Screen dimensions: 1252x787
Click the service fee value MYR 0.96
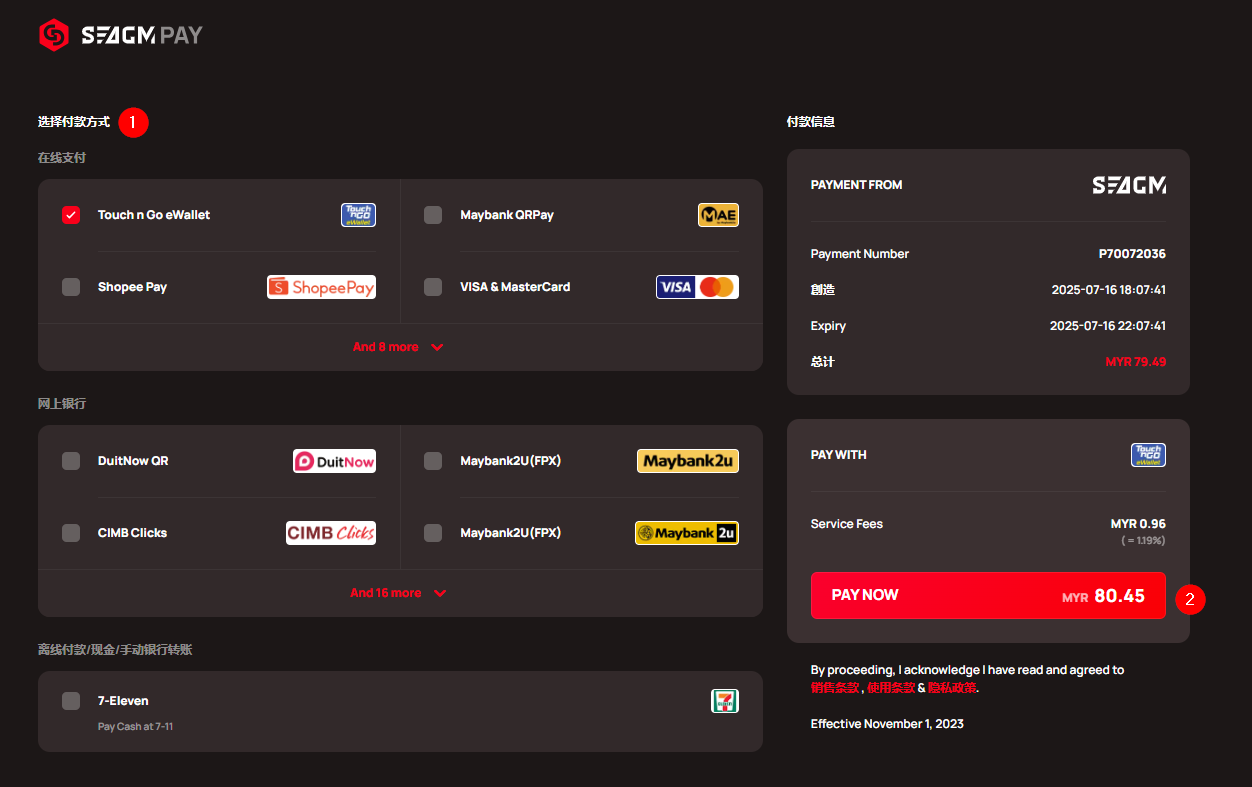tap(1138, 524)
